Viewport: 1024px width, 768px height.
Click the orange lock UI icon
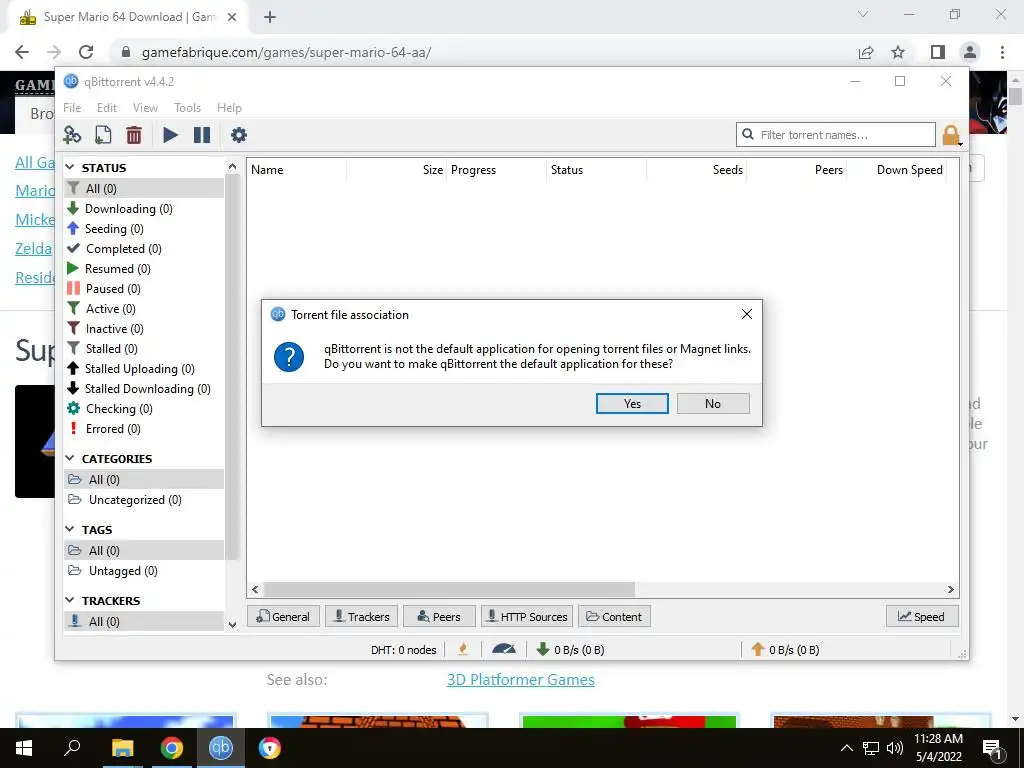point(951,135)
